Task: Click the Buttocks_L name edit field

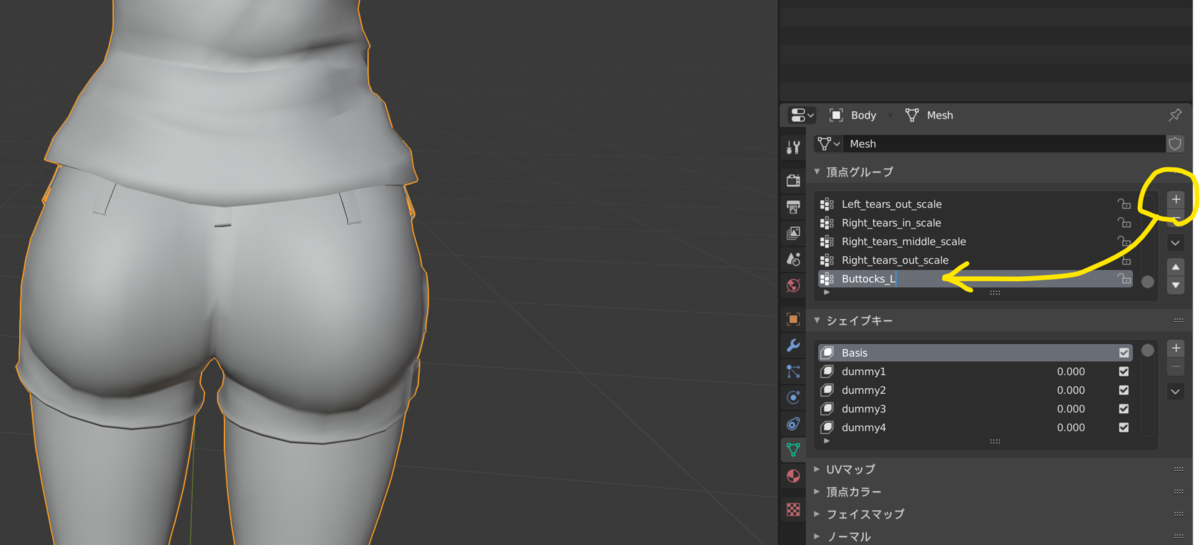Action: (x=976, y=279)
